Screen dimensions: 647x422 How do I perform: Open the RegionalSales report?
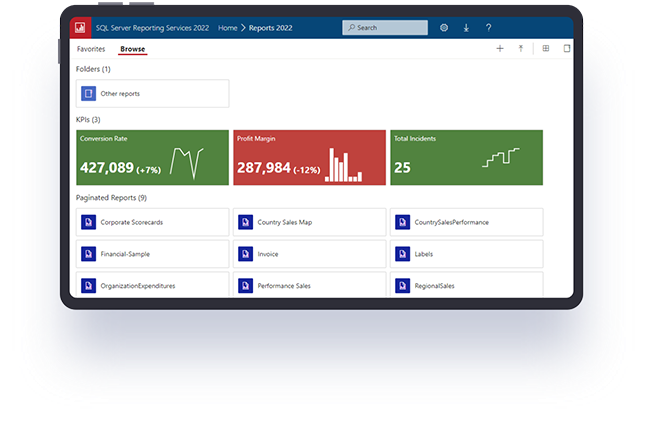click(467, 285)
